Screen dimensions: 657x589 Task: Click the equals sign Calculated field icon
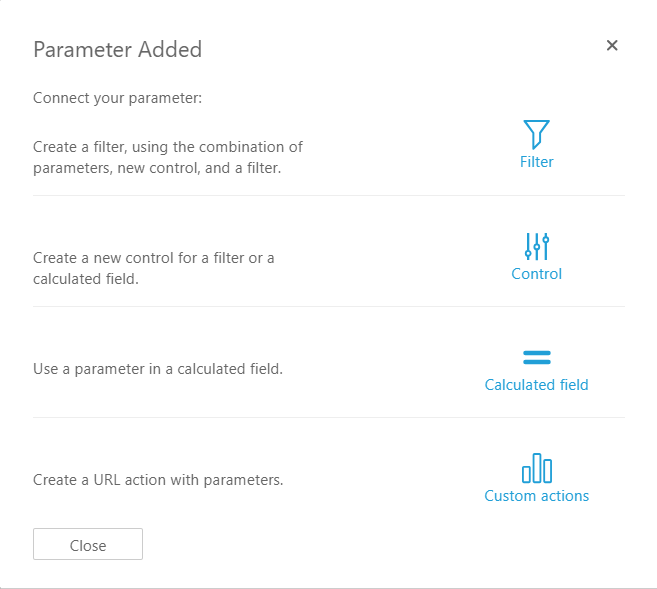click(x=537, y=357)
